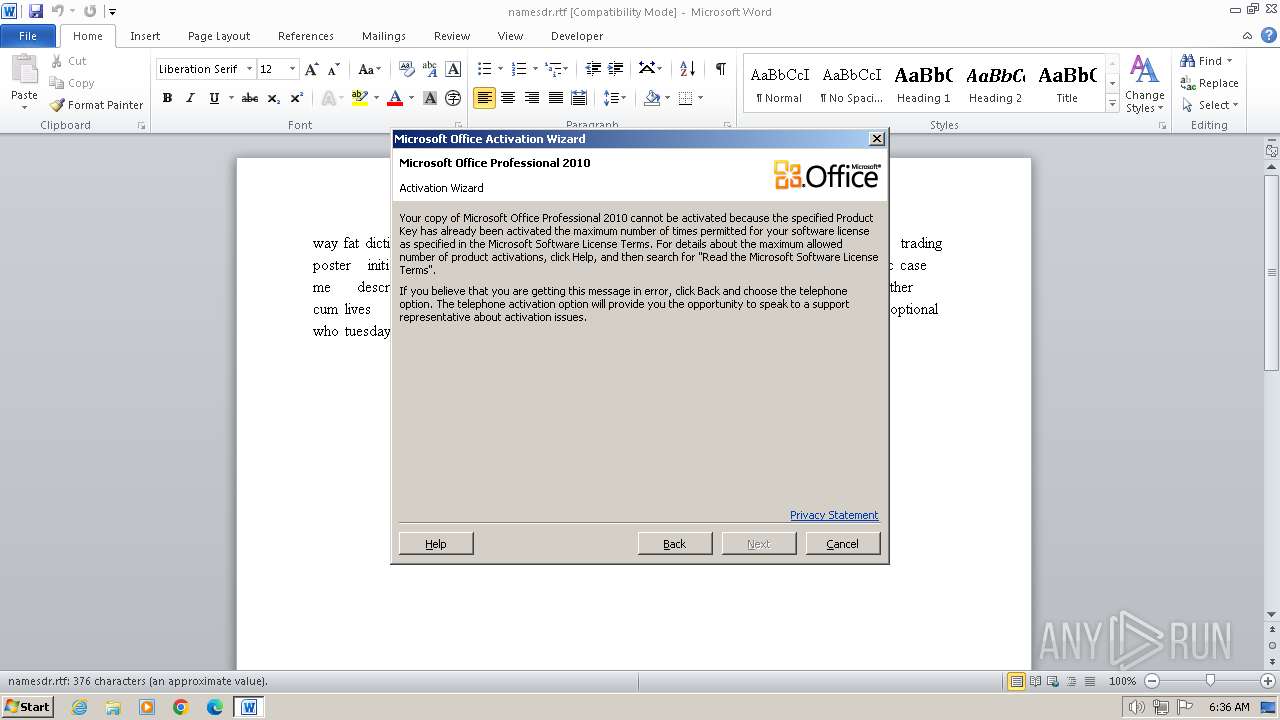1280x720 pixels.
Task: Open the Liberation Serif font dropdown
Action: 249,69
